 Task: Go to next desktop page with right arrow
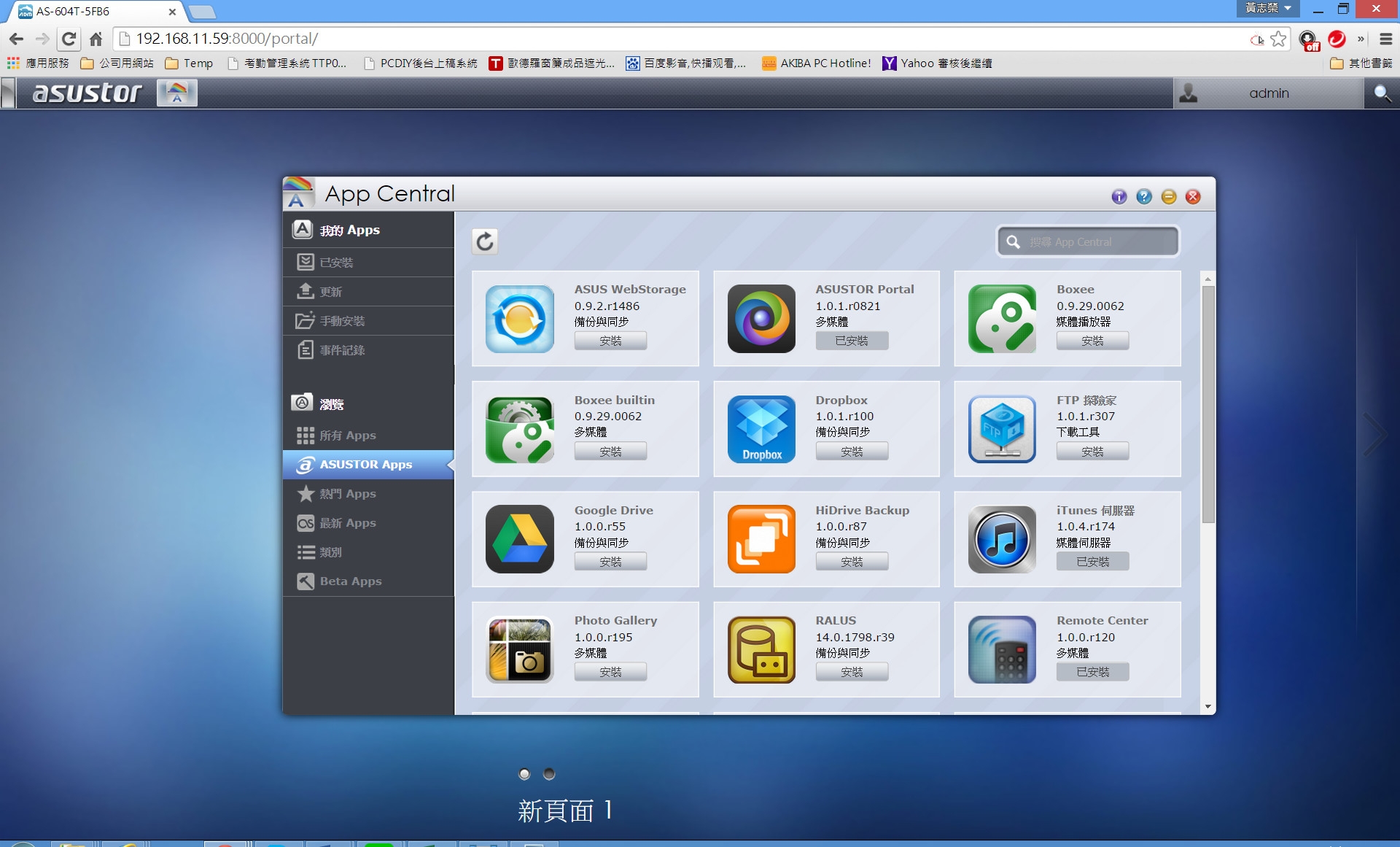pos(1375,435)
